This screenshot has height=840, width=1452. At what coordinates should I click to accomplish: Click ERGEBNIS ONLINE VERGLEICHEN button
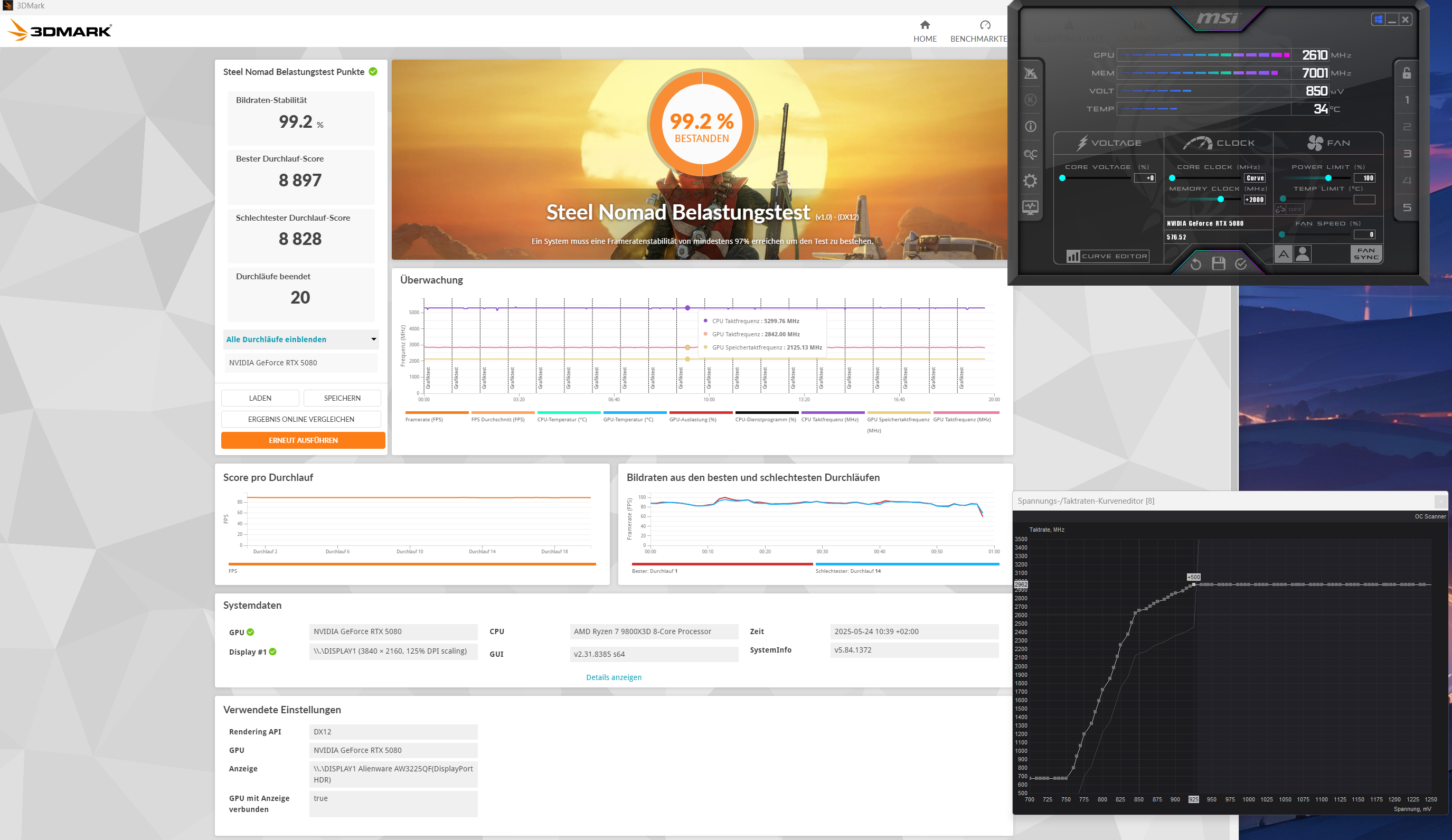click(x=301, y=419)
